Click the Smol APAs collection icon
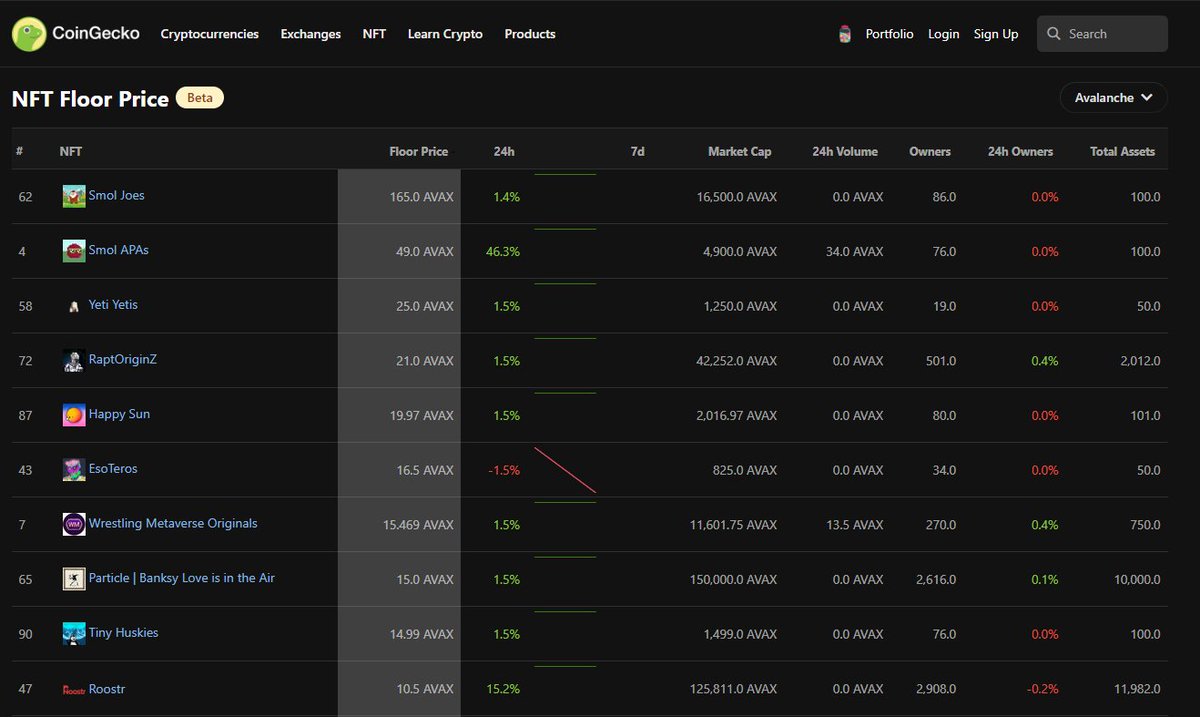This screenshot has width=1200, height=717. coord(74,251)
